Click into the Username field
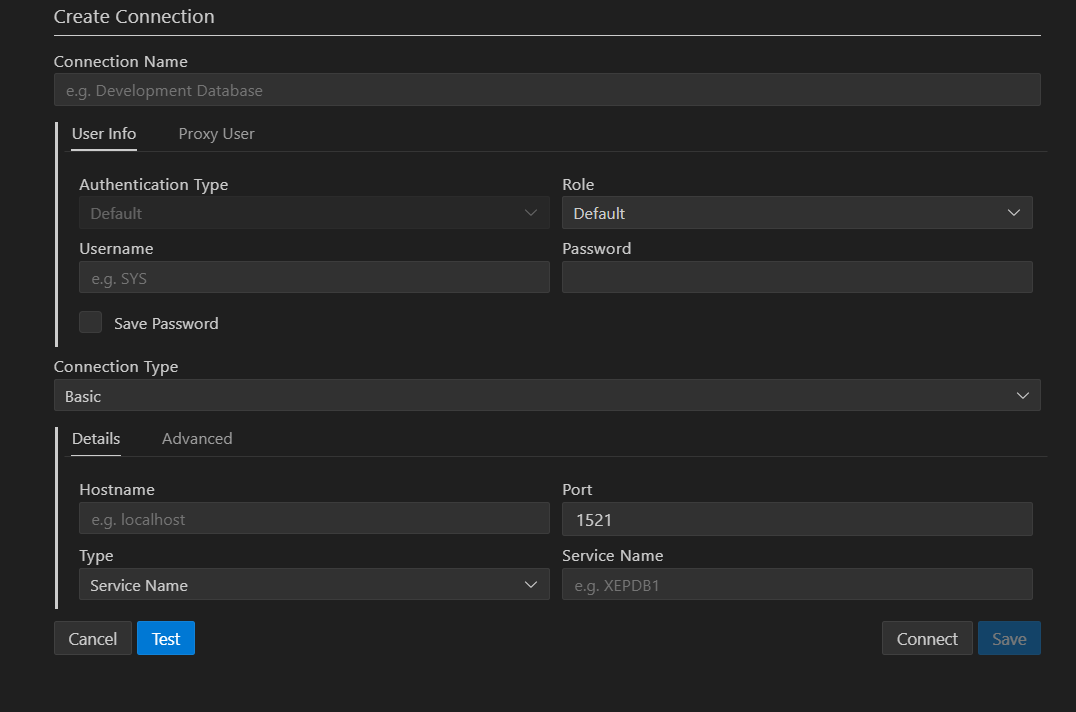 (314, 278)
